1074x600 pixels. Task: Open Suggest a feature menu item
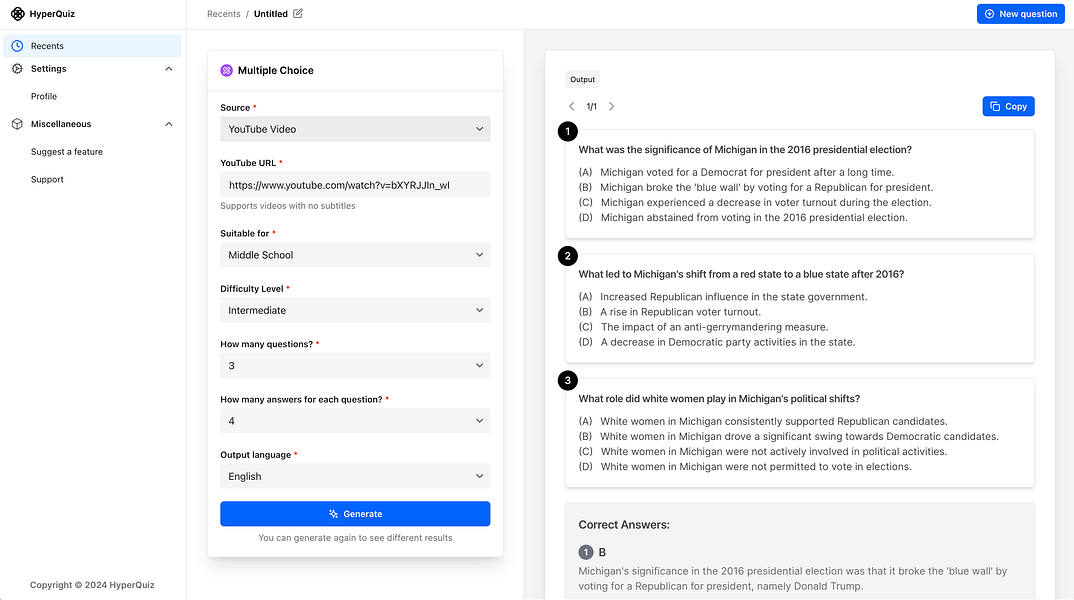[x=67, y=152]
